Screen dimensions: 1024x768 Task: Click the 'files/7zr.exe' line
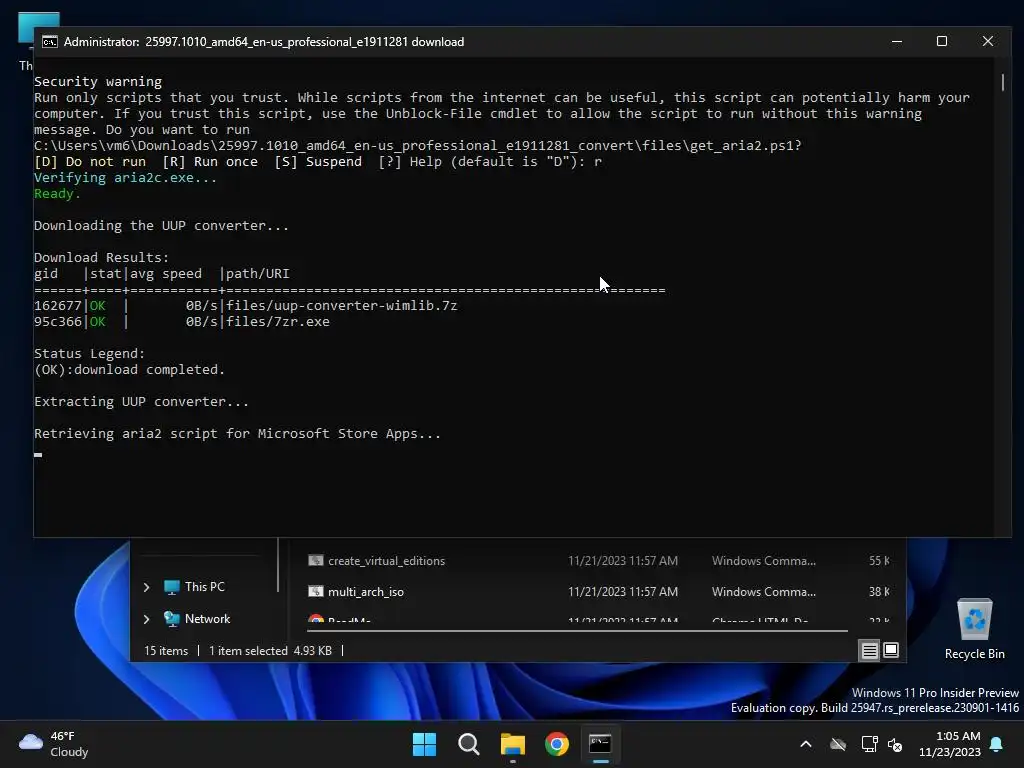(278, 322)
